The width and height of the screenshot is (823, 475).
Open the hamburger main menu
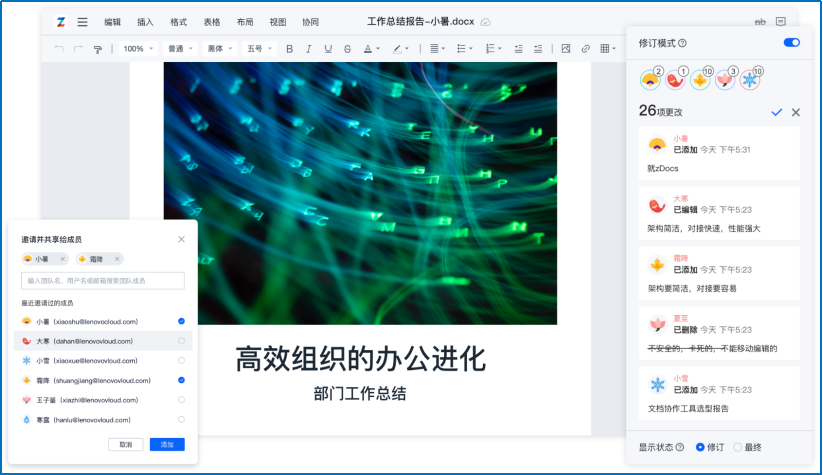pos(82,22)
